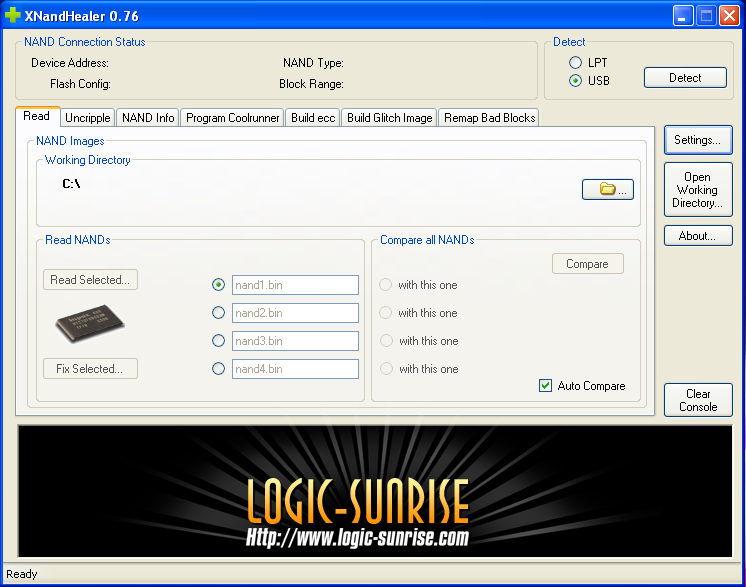This screenshot has height=587, width=746.
Task: Minimize the XNandHealer window
Action: 683,16
